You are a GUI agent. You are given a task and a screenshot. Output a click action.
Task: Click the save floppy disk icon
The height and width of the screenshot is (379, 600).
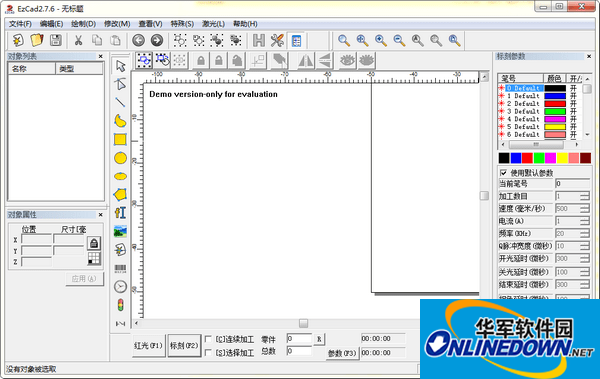[x=56, y=40]
